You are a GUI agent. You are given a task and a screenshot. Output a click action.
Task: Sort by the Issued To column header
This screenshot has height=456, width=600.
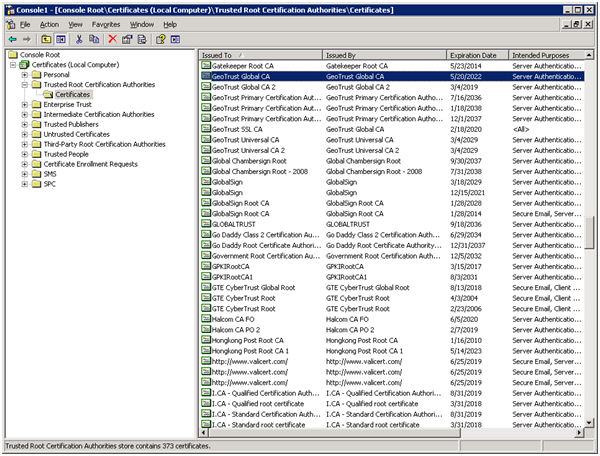pos(261,55)
